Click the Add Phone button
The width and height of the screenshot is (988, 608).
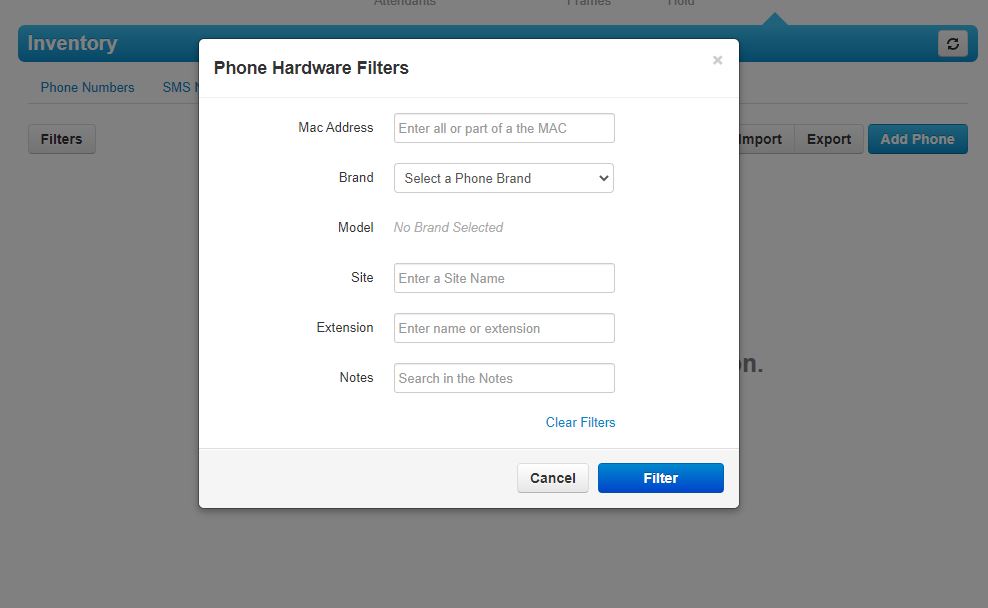917,139
